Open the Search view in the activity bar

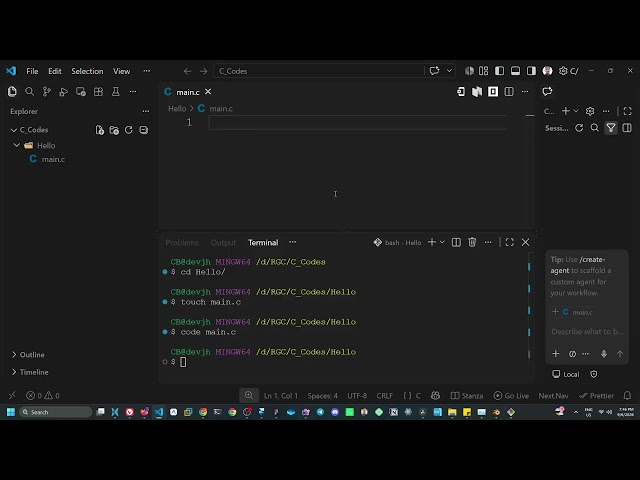(x=29, y=92)
